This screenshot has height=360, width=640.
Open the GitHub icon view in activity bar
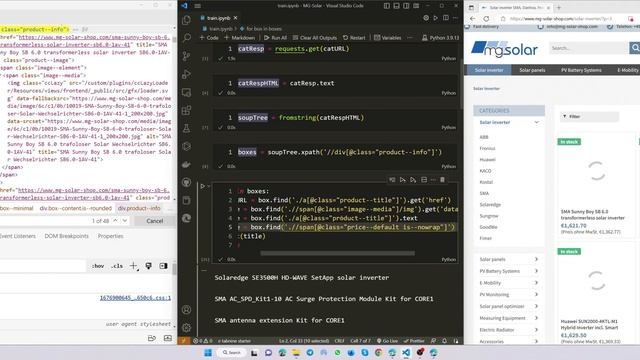click(187, 182)
